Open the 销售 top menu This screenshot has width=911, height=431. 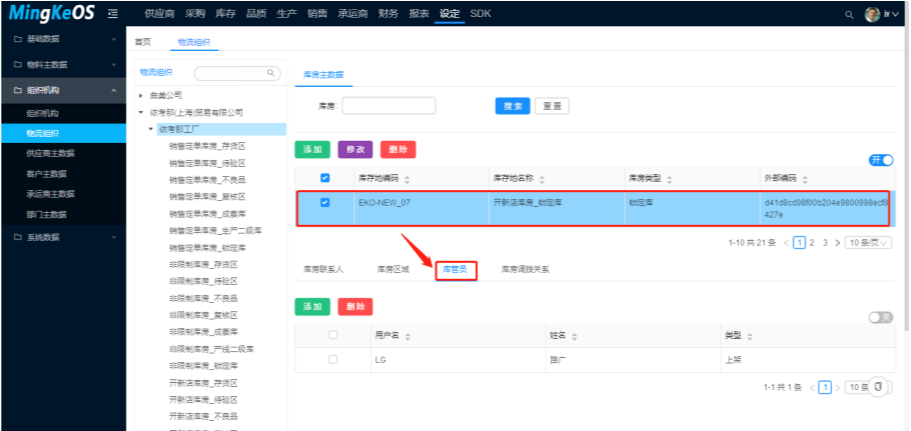(317, 13)
